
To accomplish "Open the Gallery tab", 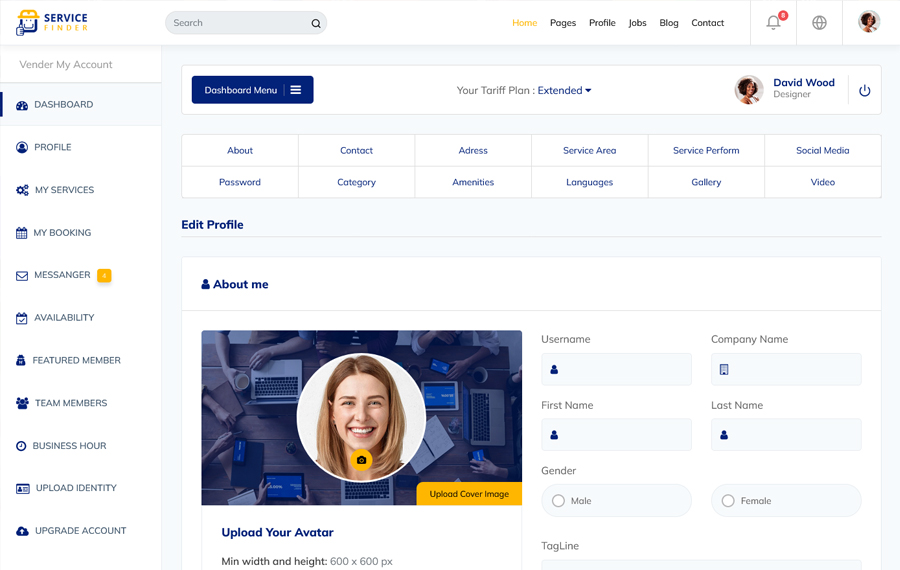I will (706, 182).
